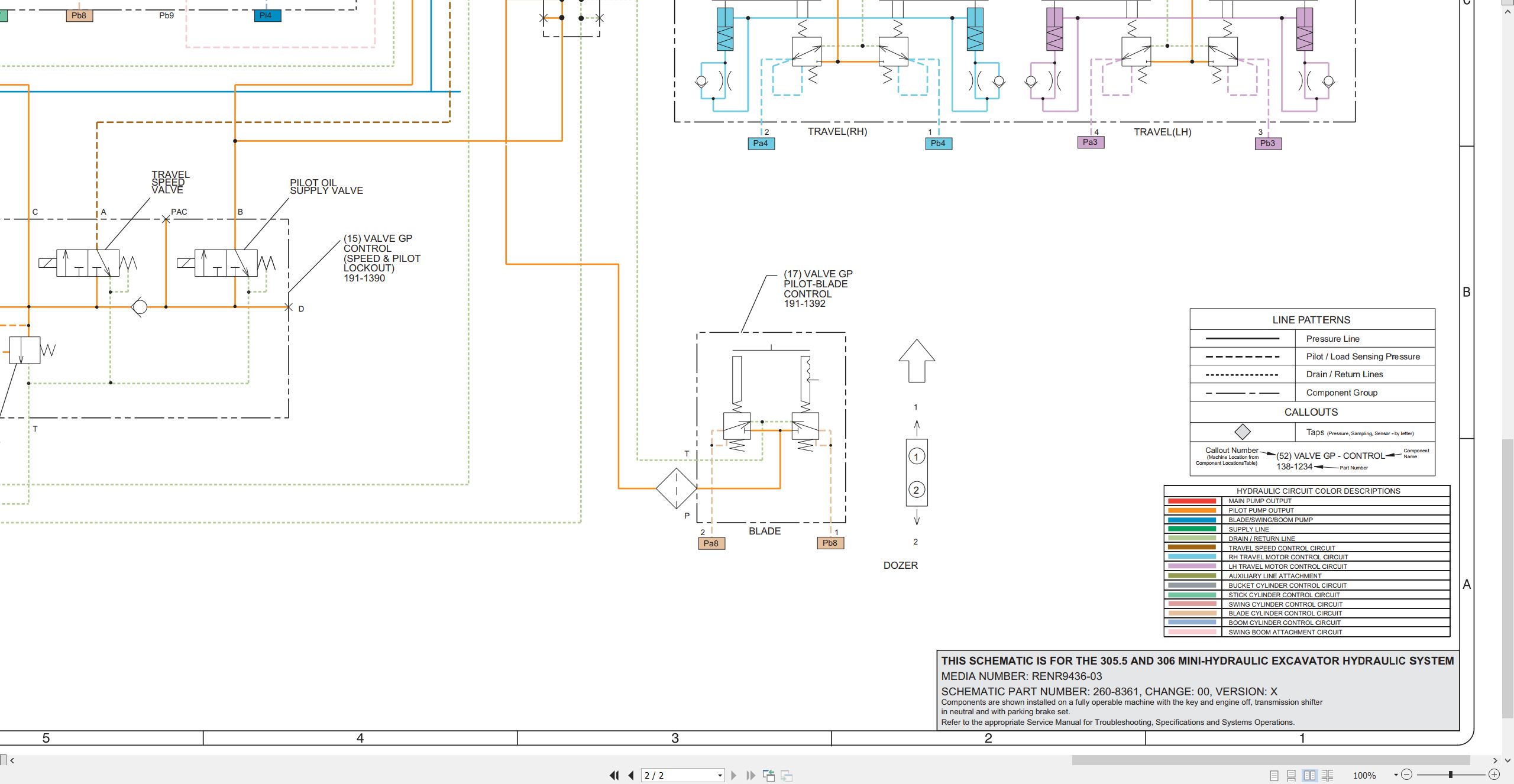
Task: Click the DRAIN / RETURN LINE legend text
Action: pos(1261,539)
